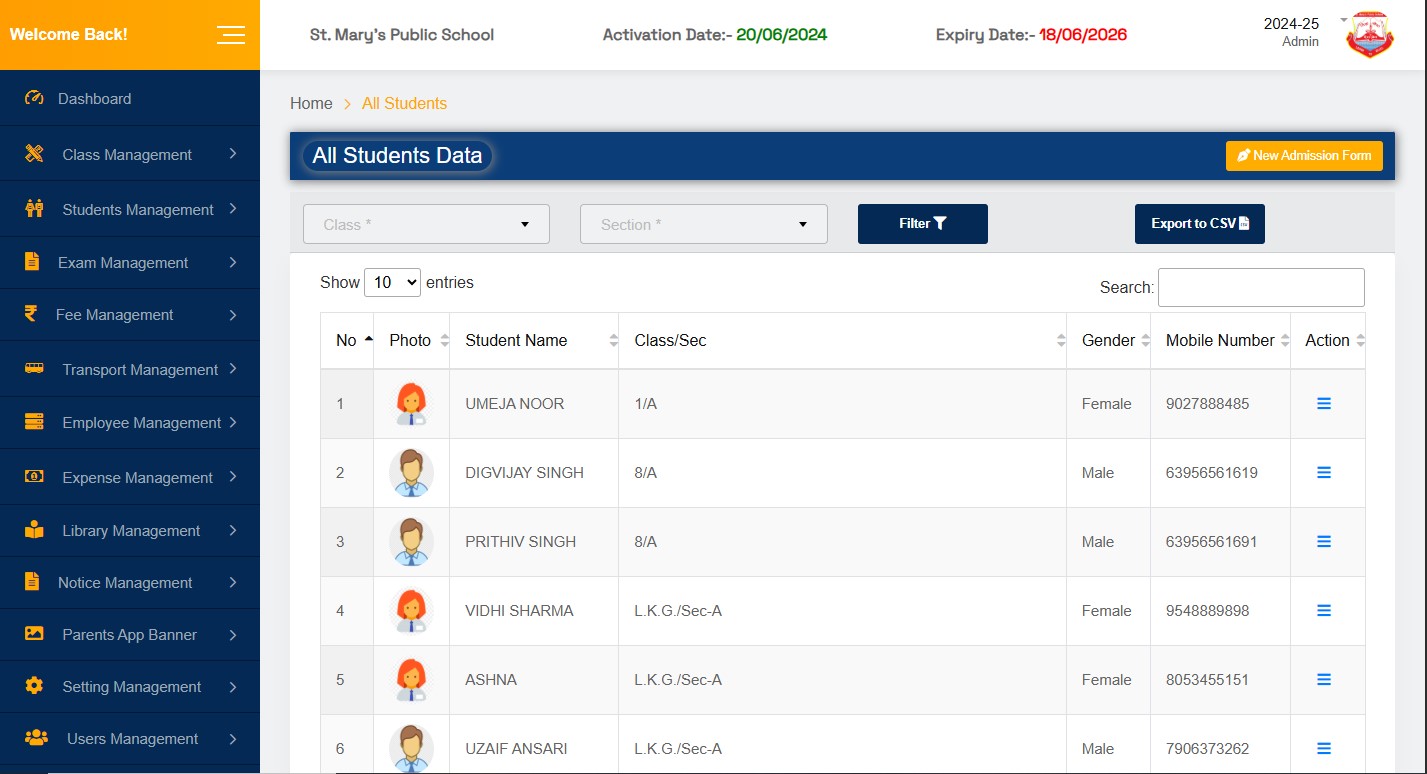Open the action menu for VIDHI SHARMA

click(1324, 610)
